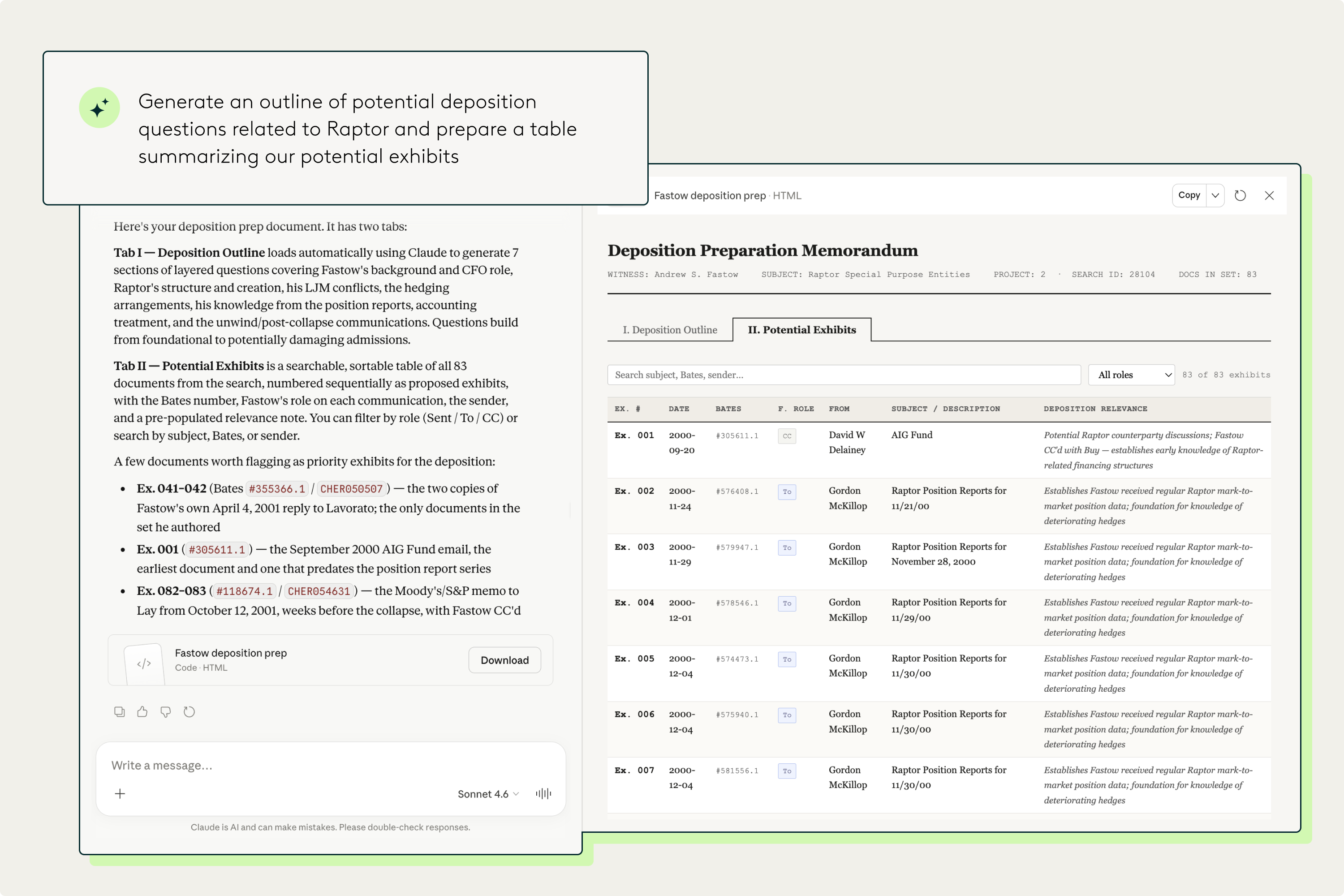Click the Copy button in artifact header

(1189, 195)
